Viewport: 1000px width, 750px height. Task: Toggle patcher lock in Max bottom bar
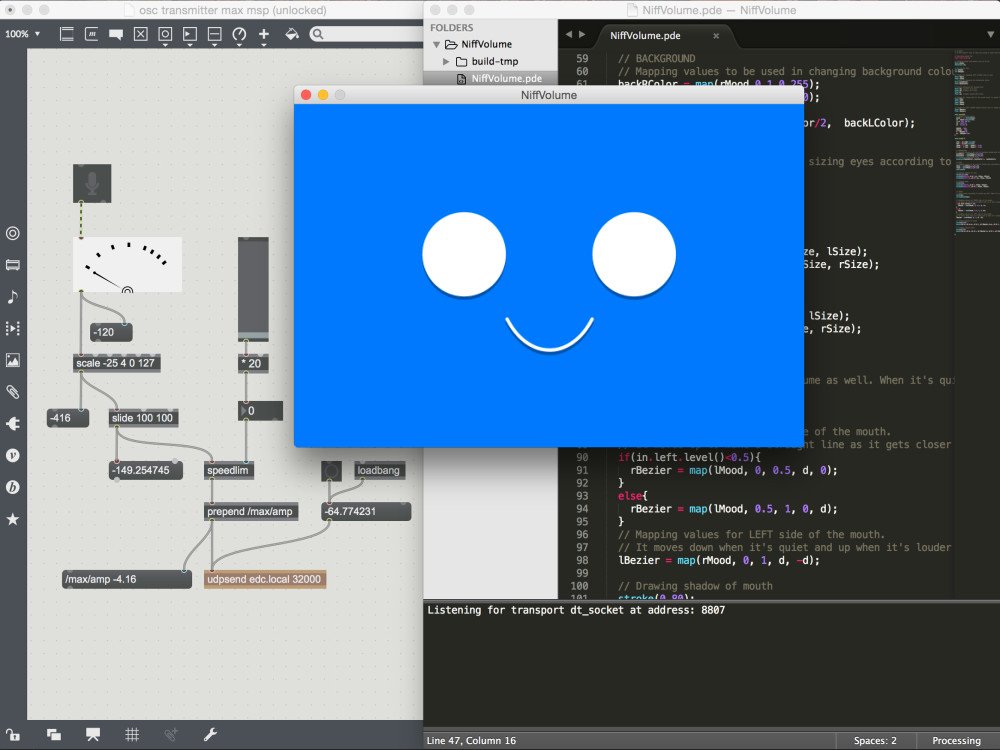13,735
